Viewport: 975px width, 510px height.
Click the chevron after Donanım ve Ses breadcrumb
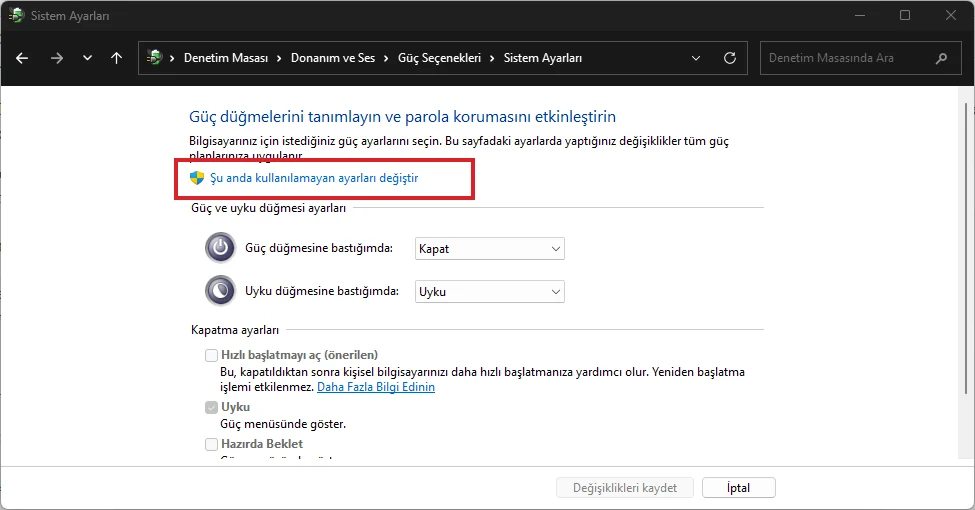(386, 58)
